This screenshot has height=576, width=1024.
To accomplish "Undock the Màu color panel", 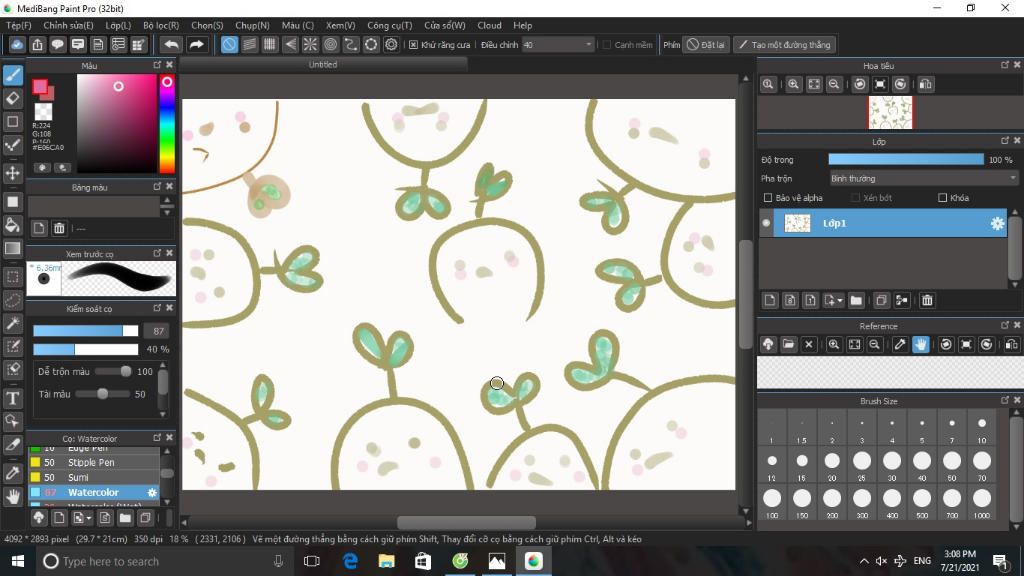I will click(x=157, y=65).
